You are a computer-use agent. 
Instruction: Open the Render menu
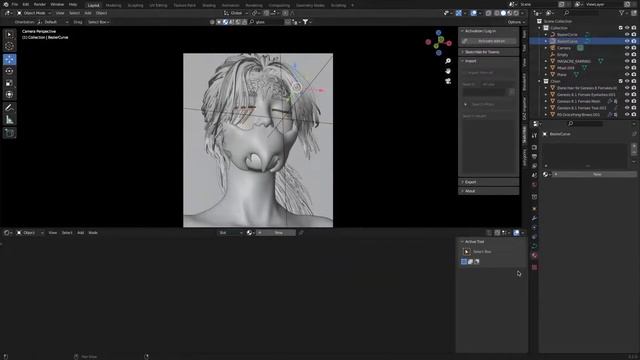pos(40,4)
